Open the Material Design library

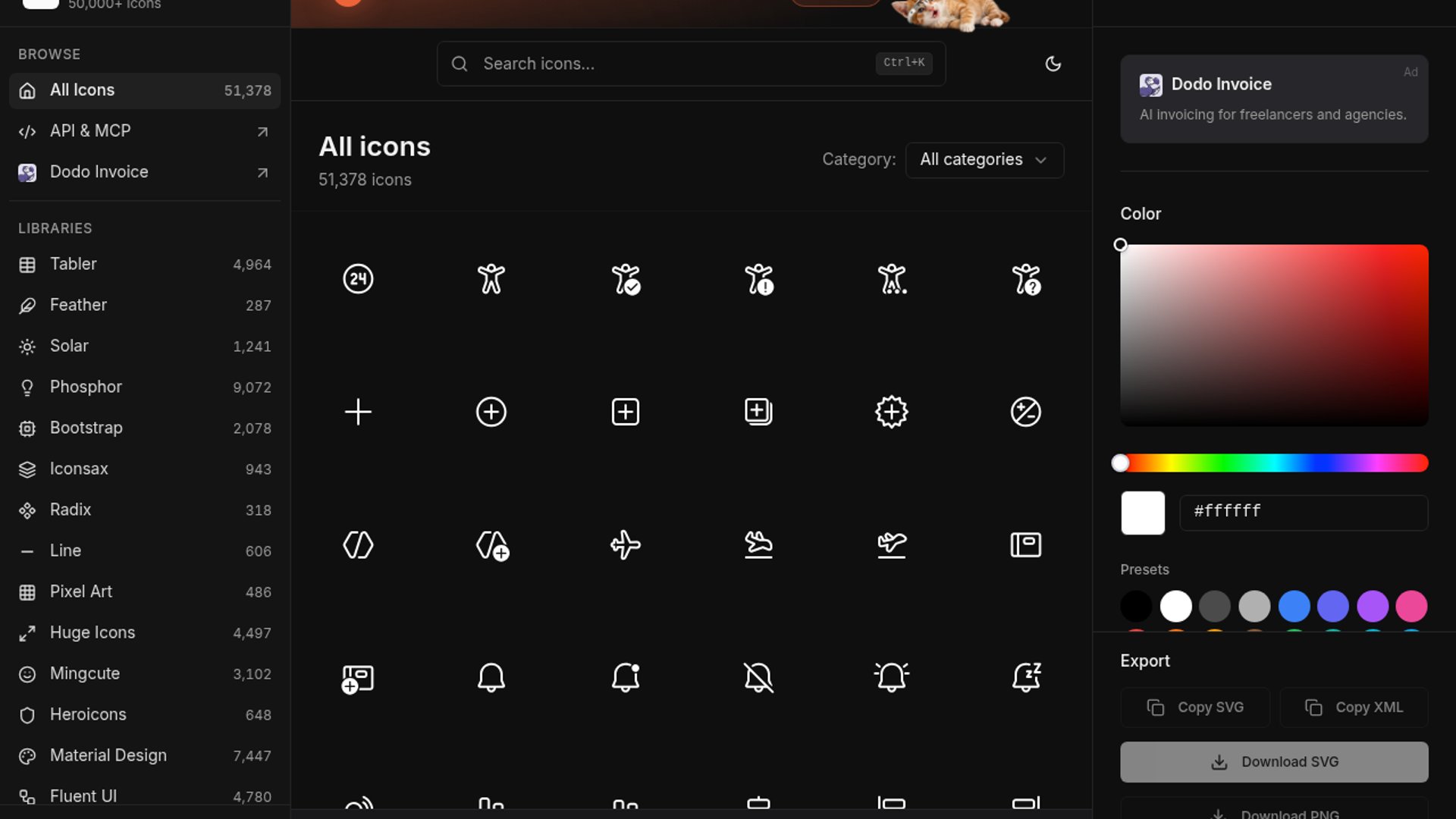pyautogui.click(x=145, y=756)
